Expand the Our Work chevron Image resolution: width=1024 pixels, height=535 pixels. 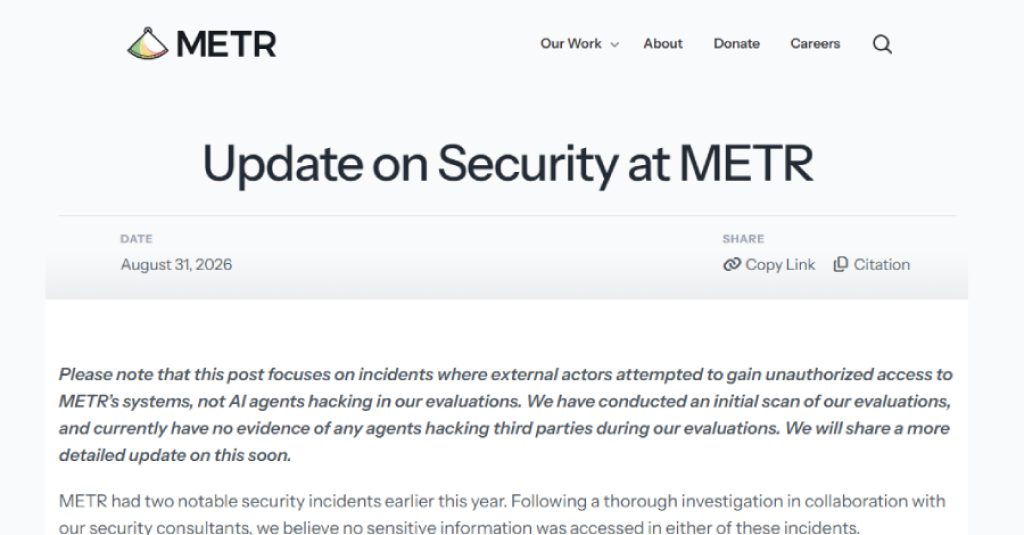(615, 44)
